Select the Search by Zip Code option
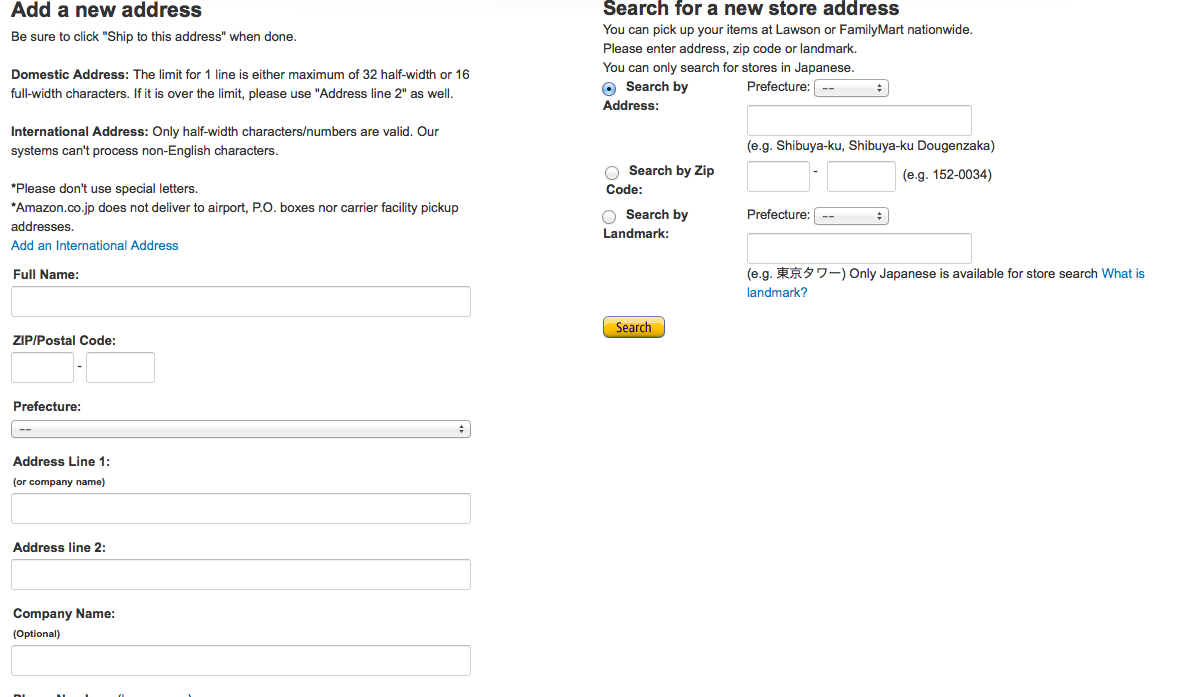Viewport: 1180px width, 697px height. (x=612, y=173)
